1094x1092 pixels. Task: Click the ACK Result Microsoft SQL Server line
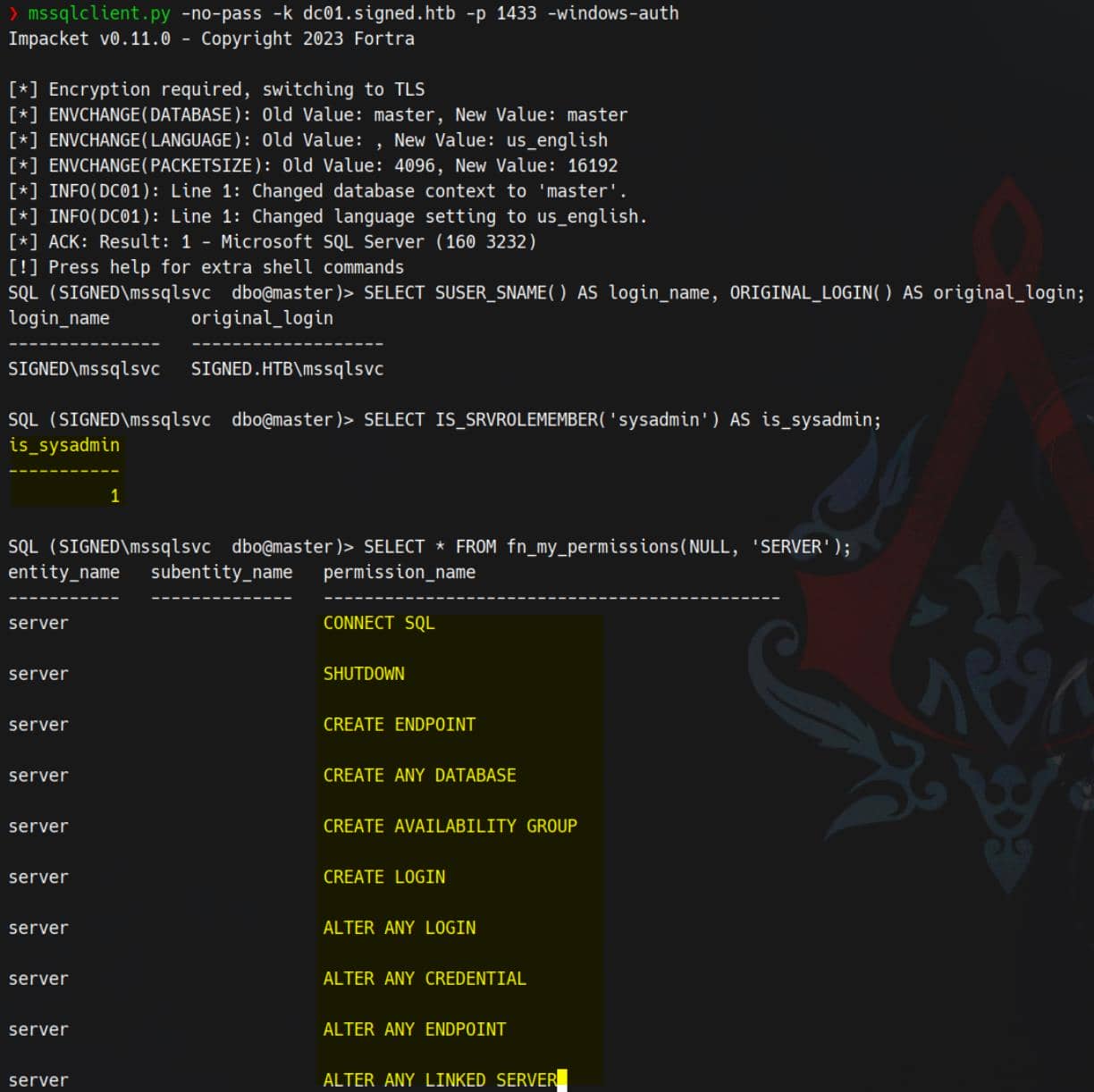tap(272, 241)
